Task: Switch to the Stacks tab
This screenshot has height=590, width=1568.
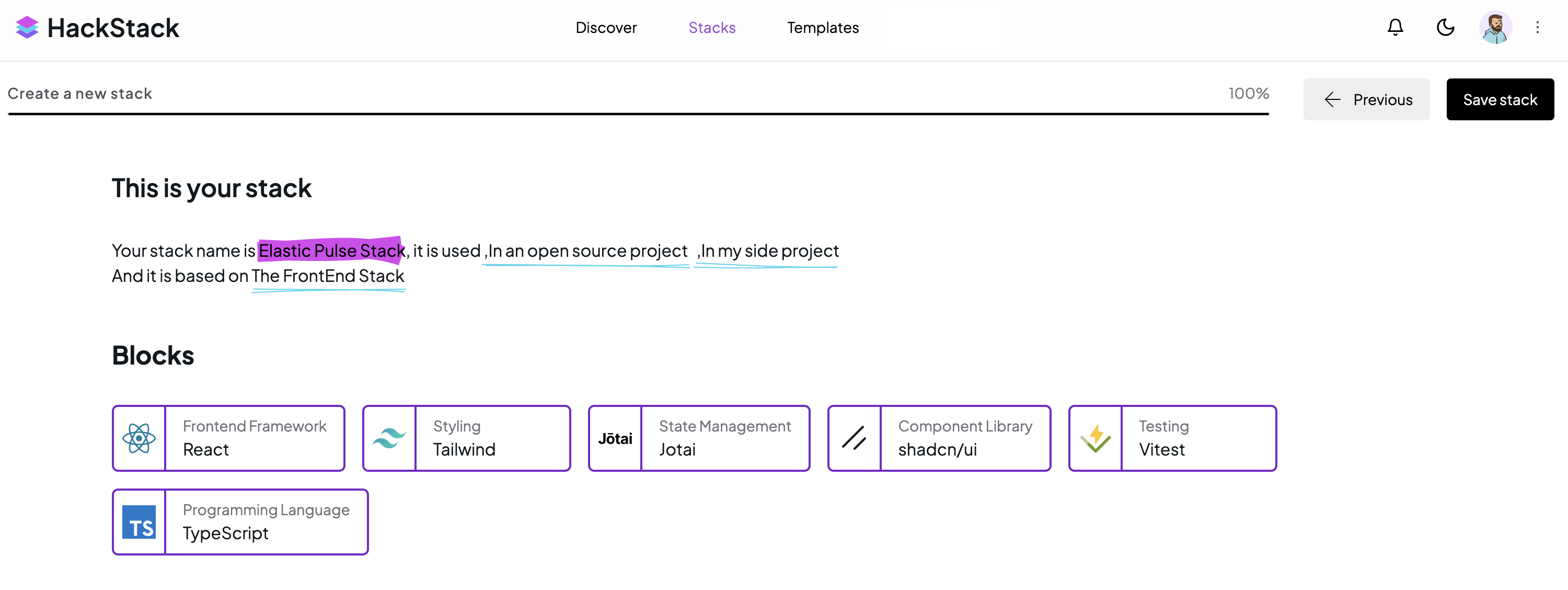Action: tap(711, 27)
